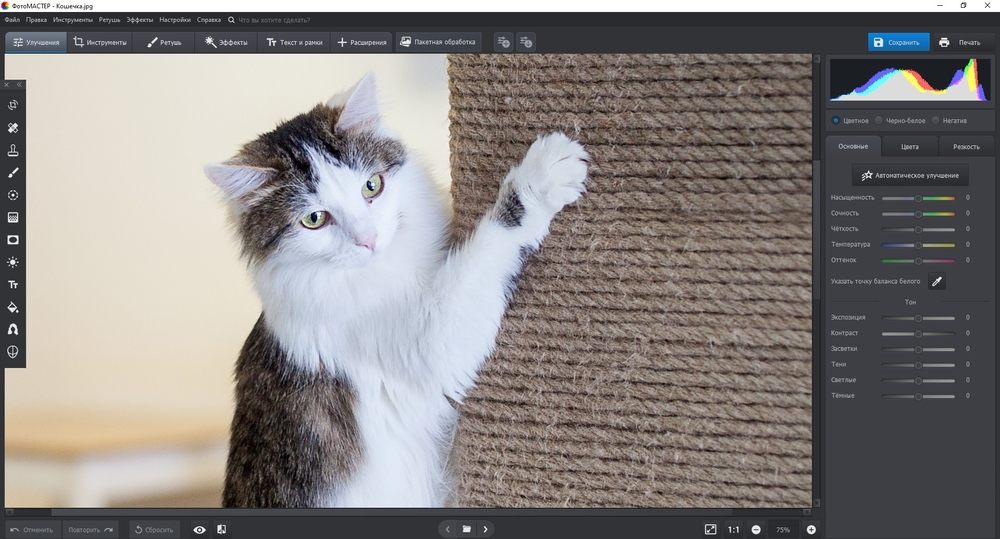Choose the vignette tool icon

tap(13, 240)
